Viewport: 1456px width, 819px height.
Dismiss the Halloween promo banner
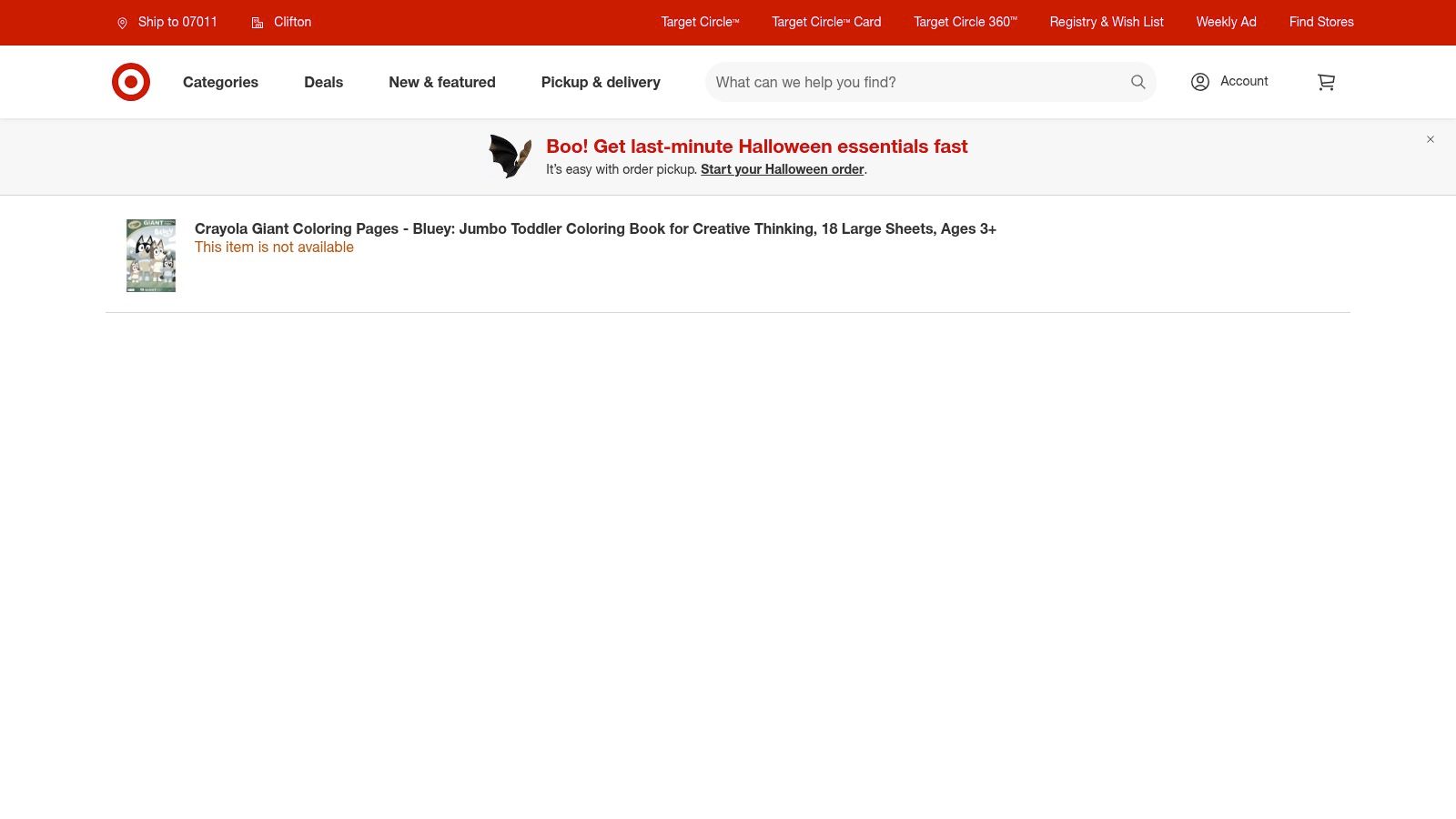pyautogui.click(x=1431, y=139)
